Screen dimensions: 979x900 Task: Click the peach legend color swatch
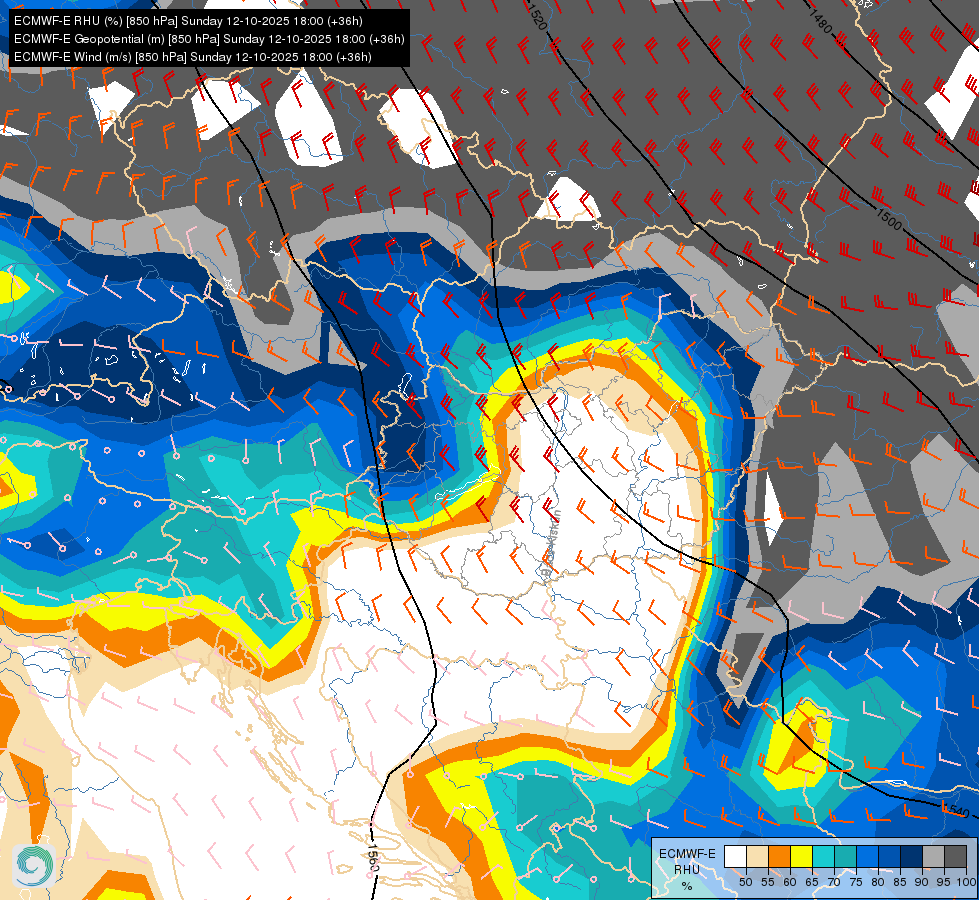click(757, 856)
